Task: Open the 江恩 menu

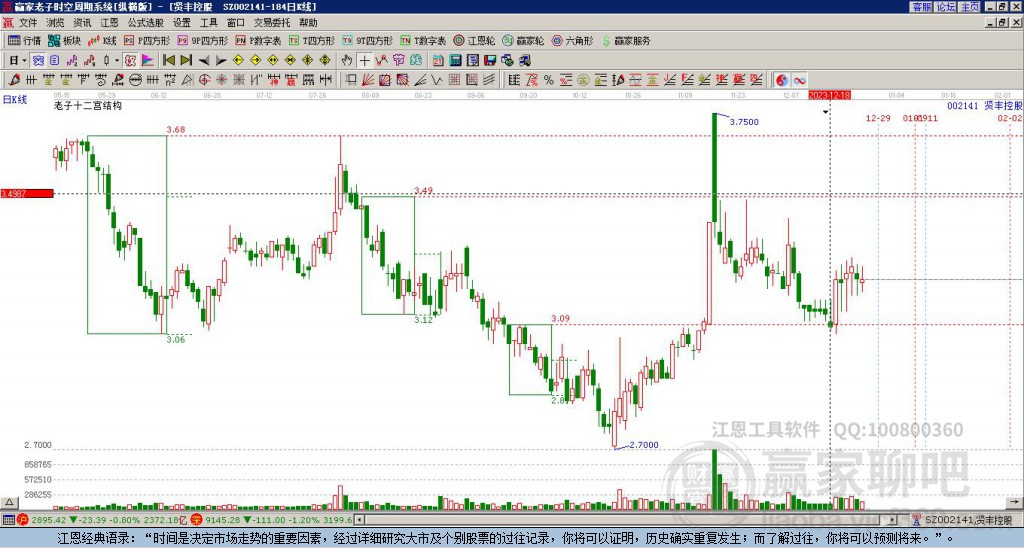Action: pyautogui.click(x=109, y=23)
